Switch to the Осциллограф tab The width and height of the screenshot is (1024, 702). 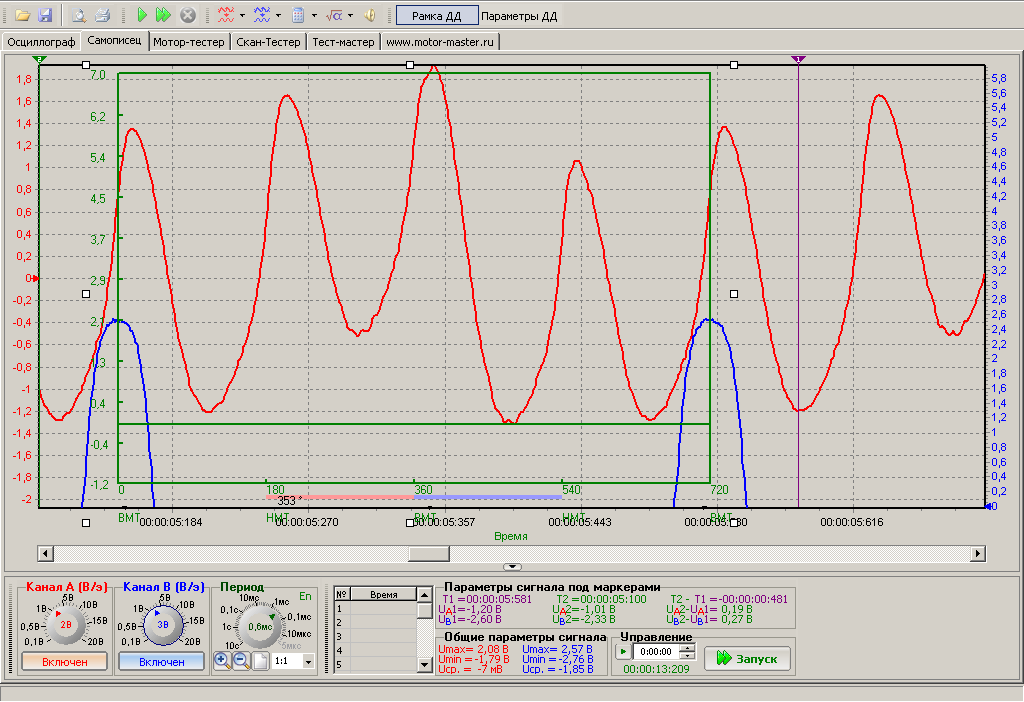42,42
